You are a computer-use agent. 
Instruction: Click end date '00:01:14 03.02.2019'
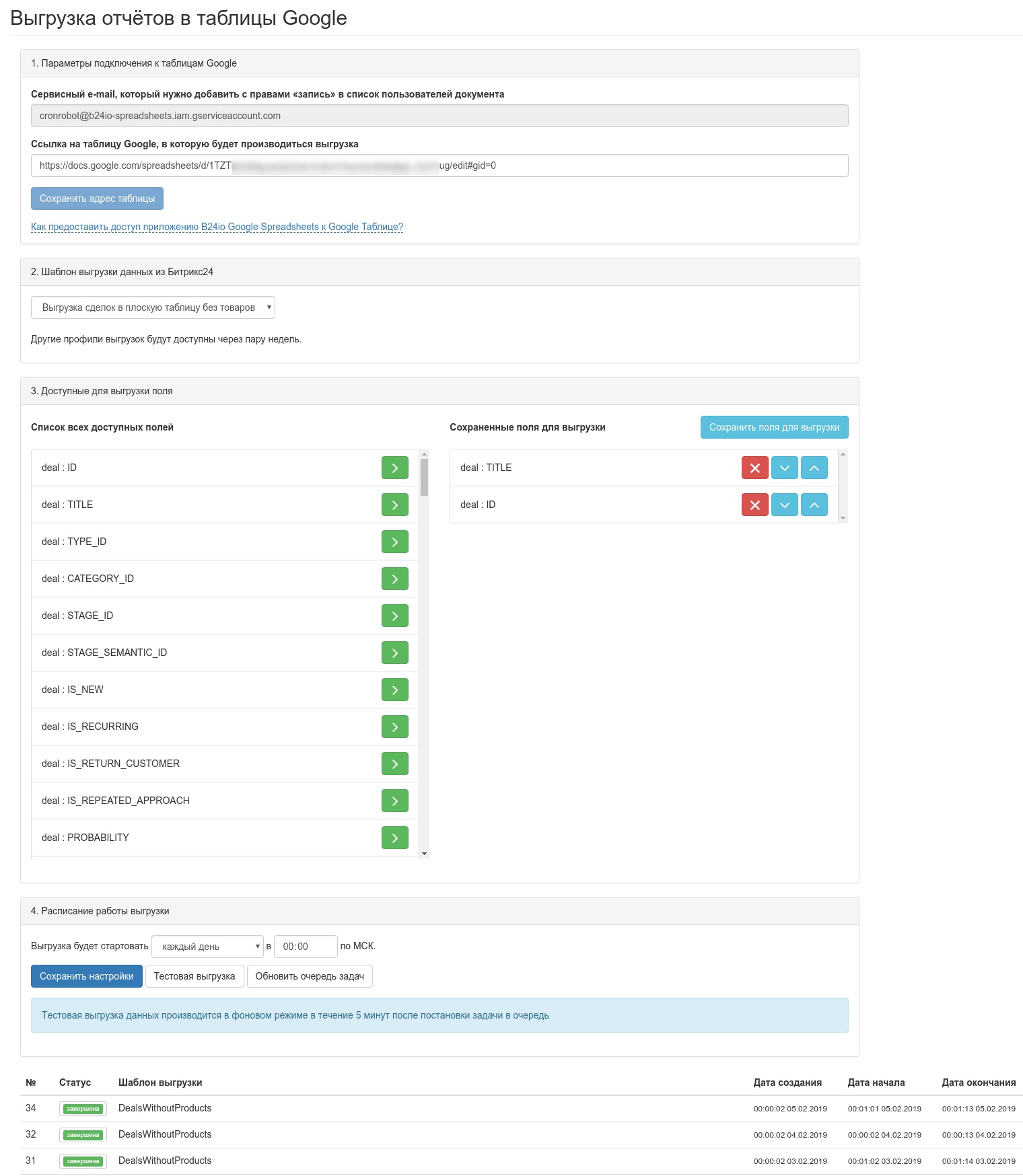click(x=979, y=1161)
